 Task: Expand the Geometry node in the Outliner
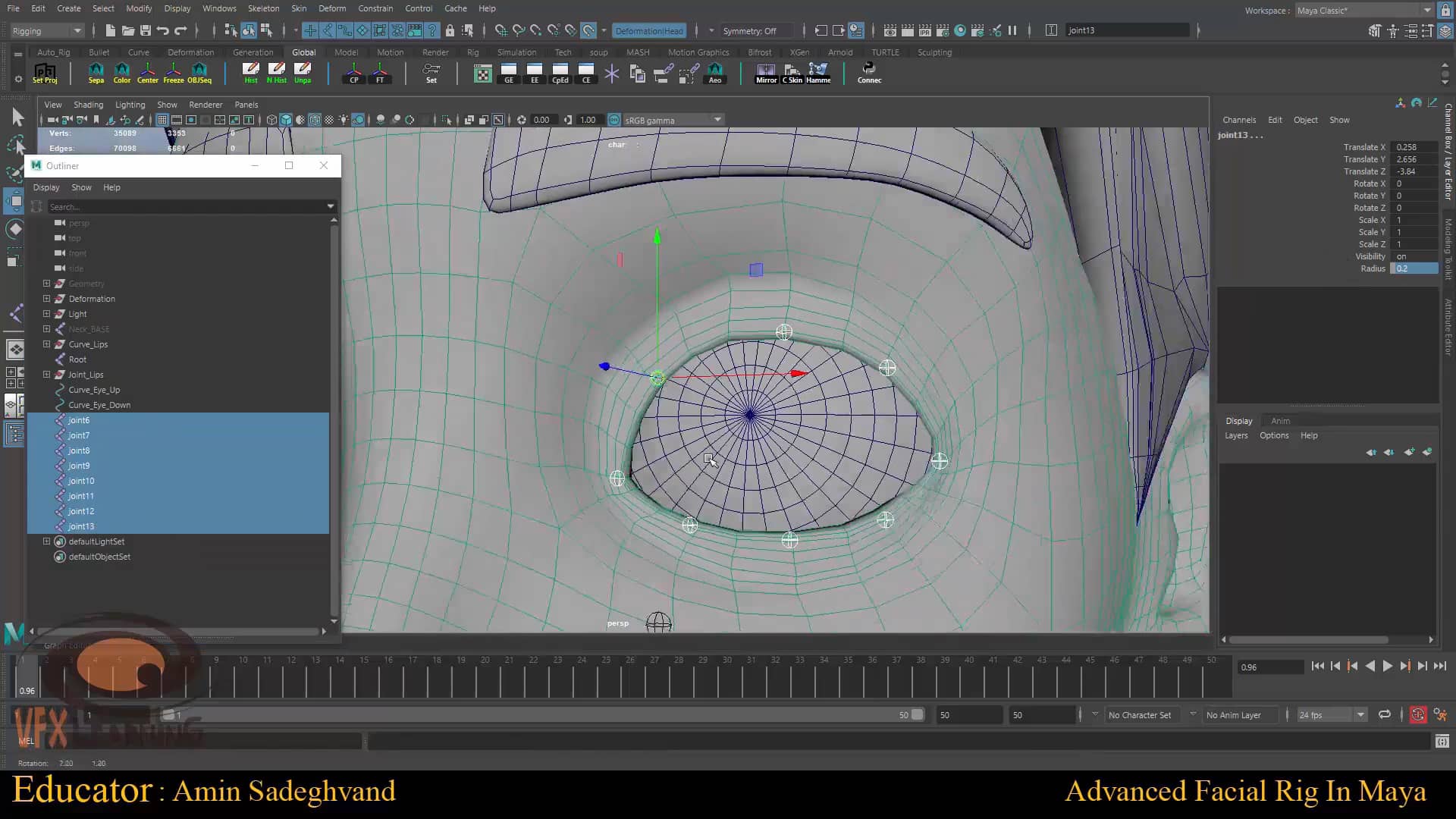[x=46, y=283]
